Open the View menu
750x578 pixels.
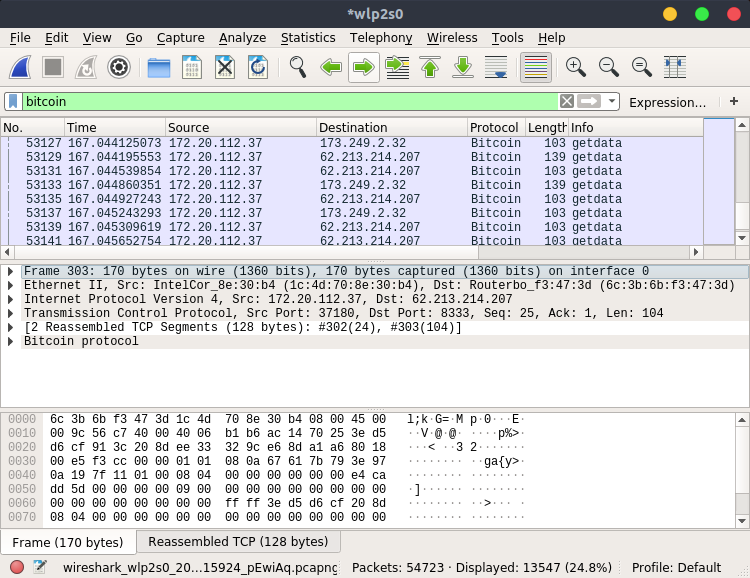click(x=97, y=38)
